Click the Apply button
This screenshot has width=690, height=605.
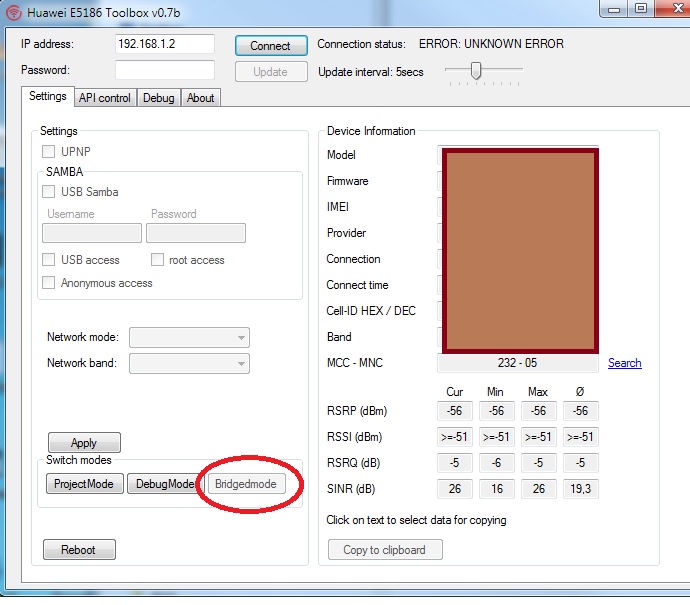click(84, 442)
